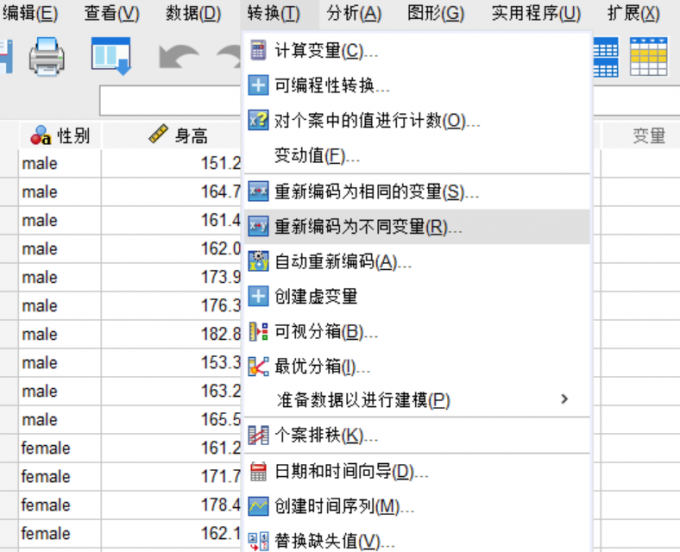Select the female cell beside 161.2

pos(60,448)
